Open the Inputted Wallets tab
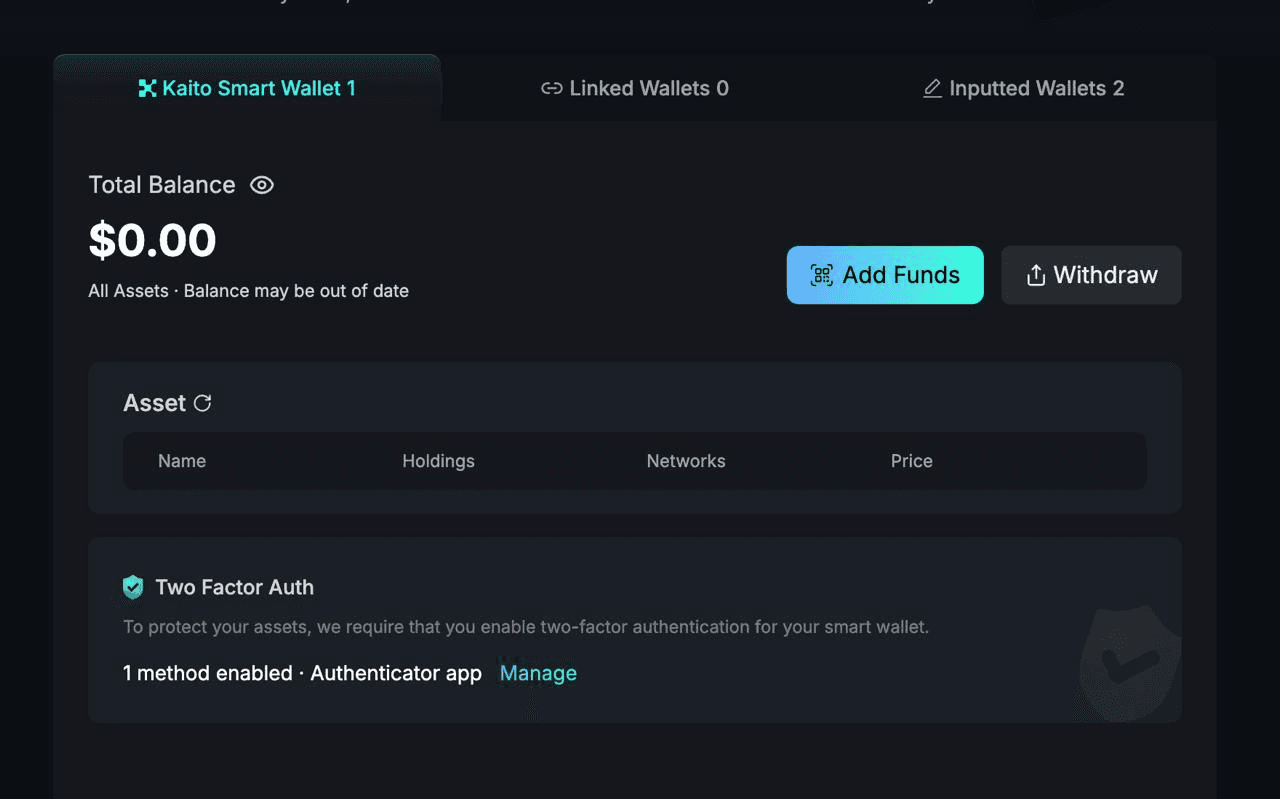The width and height of the screenshot is (1280, 799). pyautogui.click(x=1023, y=88)
